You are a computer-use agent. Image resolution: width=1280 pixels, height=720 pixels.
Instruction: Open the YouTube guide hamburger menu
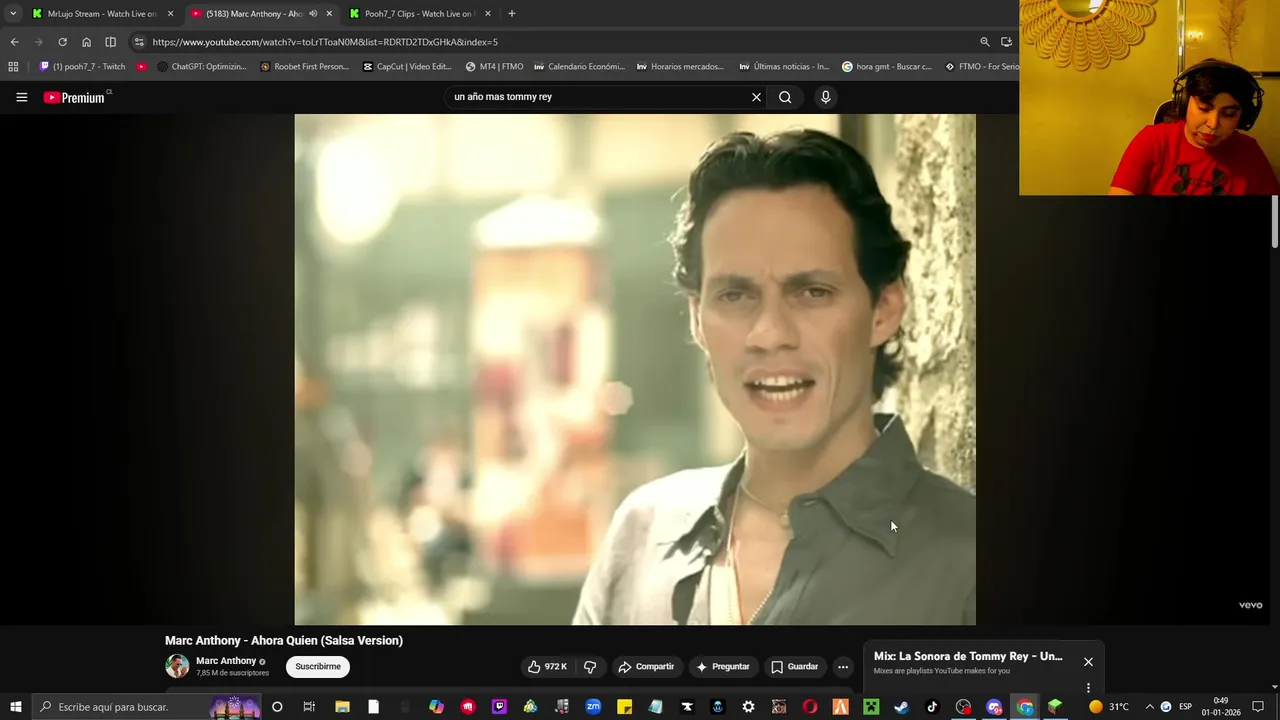point(21,97)
